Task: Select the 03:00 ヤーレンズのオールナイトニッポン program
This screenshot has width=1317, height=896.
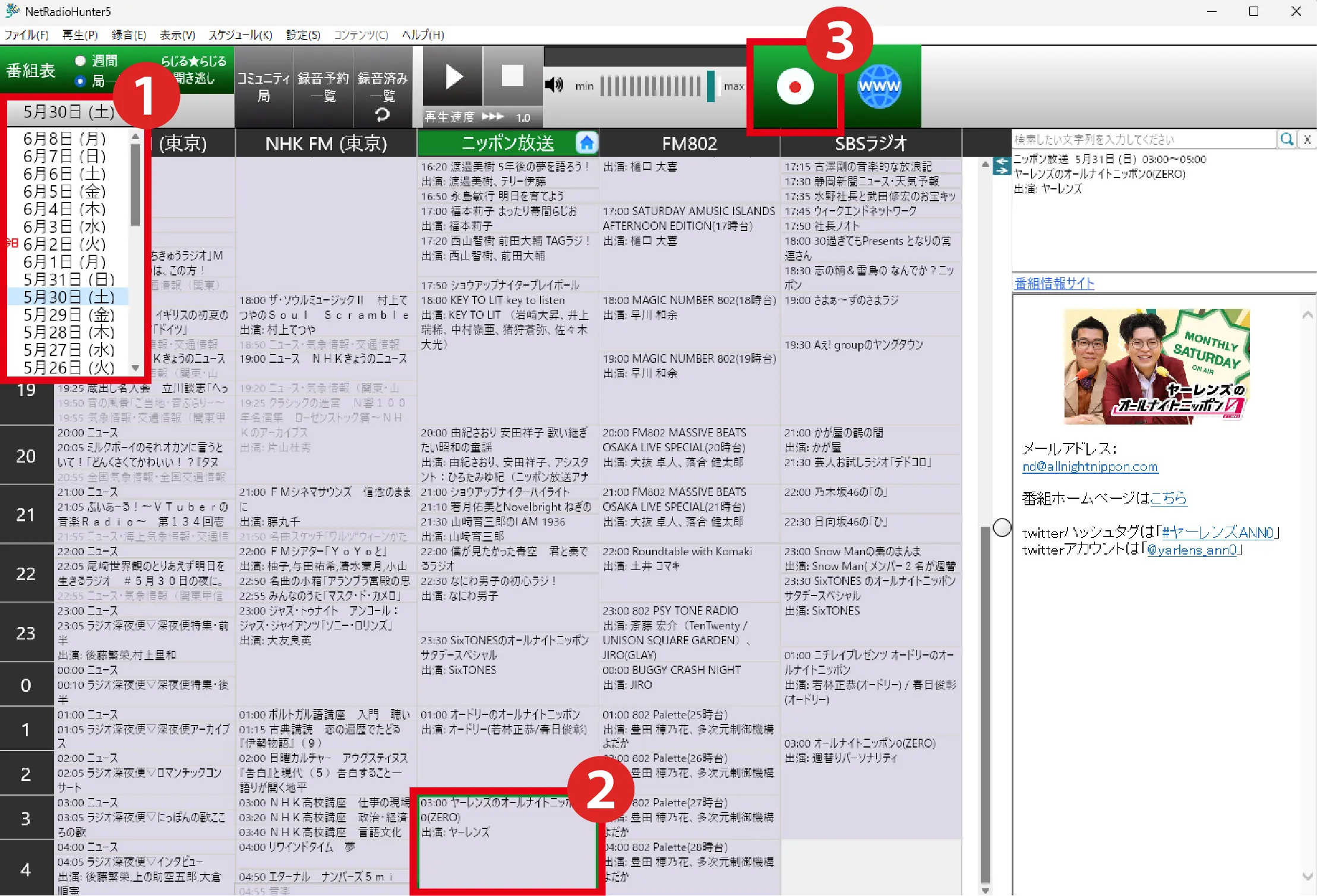Action: pyautogui.click(x=507, y=842)
